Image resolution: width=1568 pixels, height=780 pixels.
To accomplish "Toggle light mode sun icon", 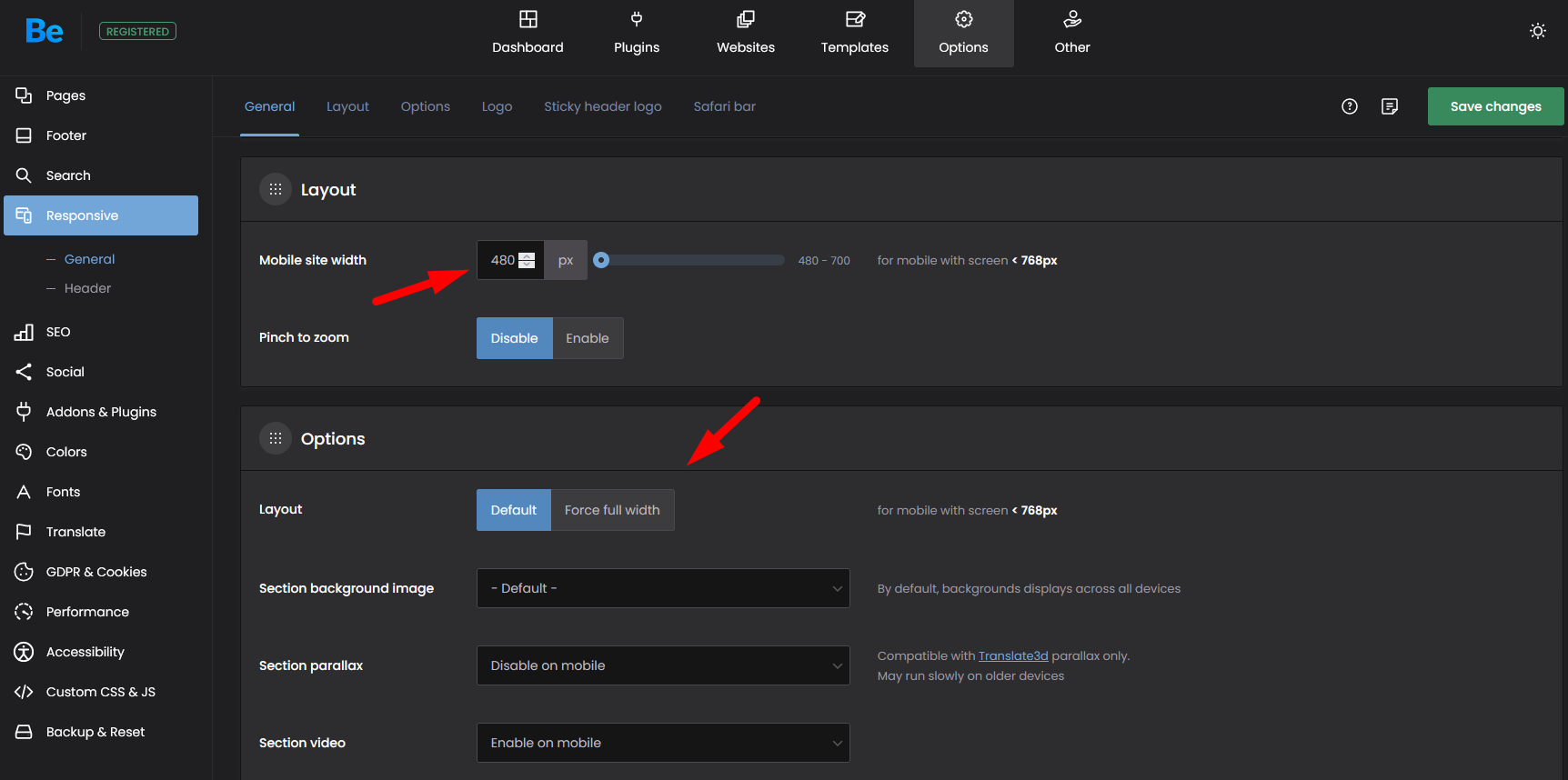I will coord(1538,31).
